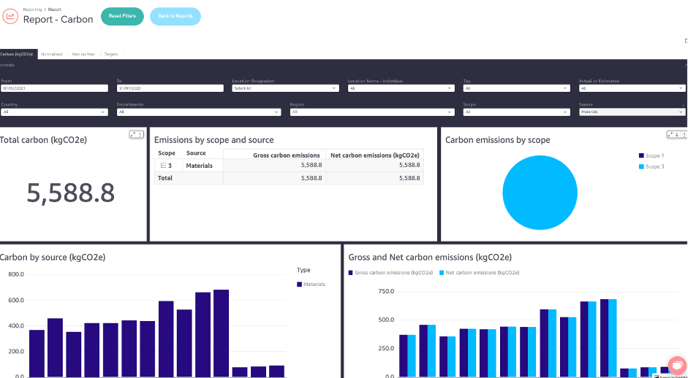
Task: Expand the Country filter dropdown
Action: (54, 112)
